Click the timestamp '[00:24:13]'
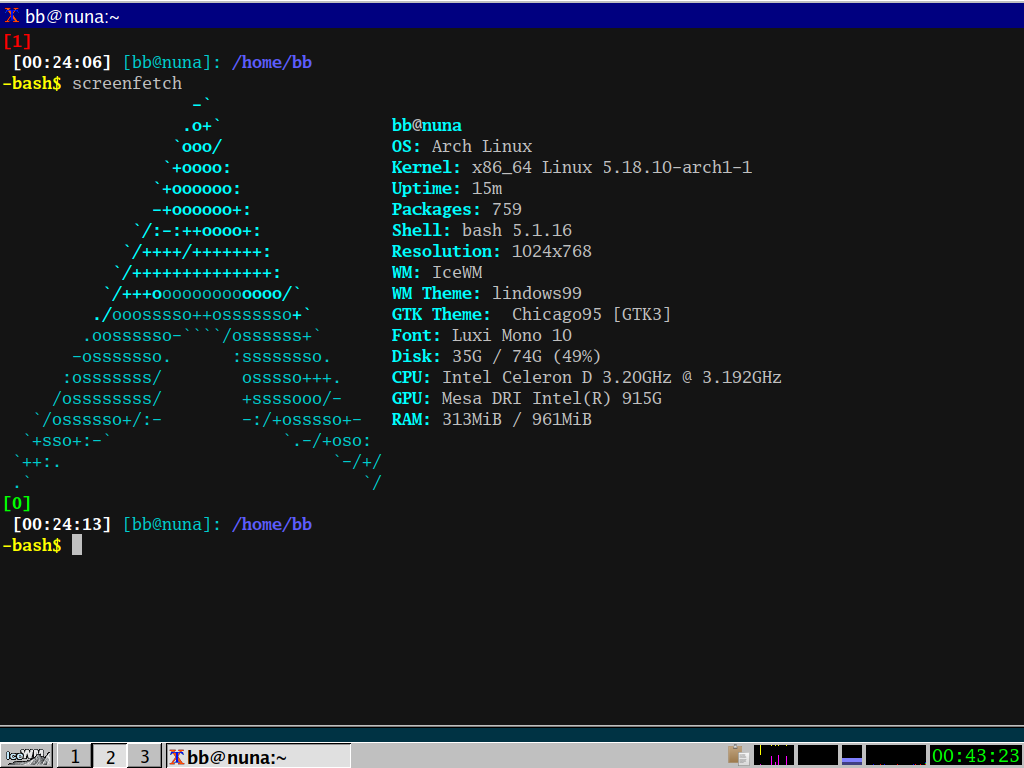This screenshot has height=768, width=1024. click(62, 524)
